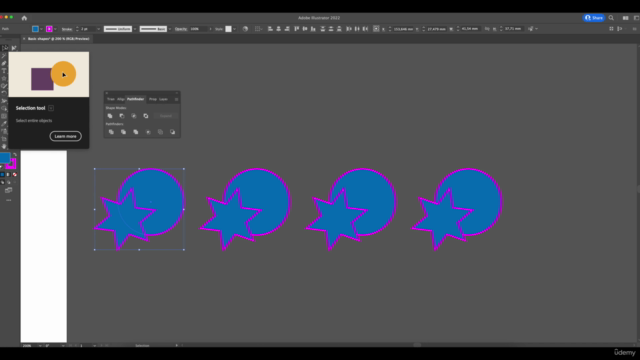The image size is (640, 360).
Task: Switch to Layers tab in panel
Action: click(x=163, y=99)
